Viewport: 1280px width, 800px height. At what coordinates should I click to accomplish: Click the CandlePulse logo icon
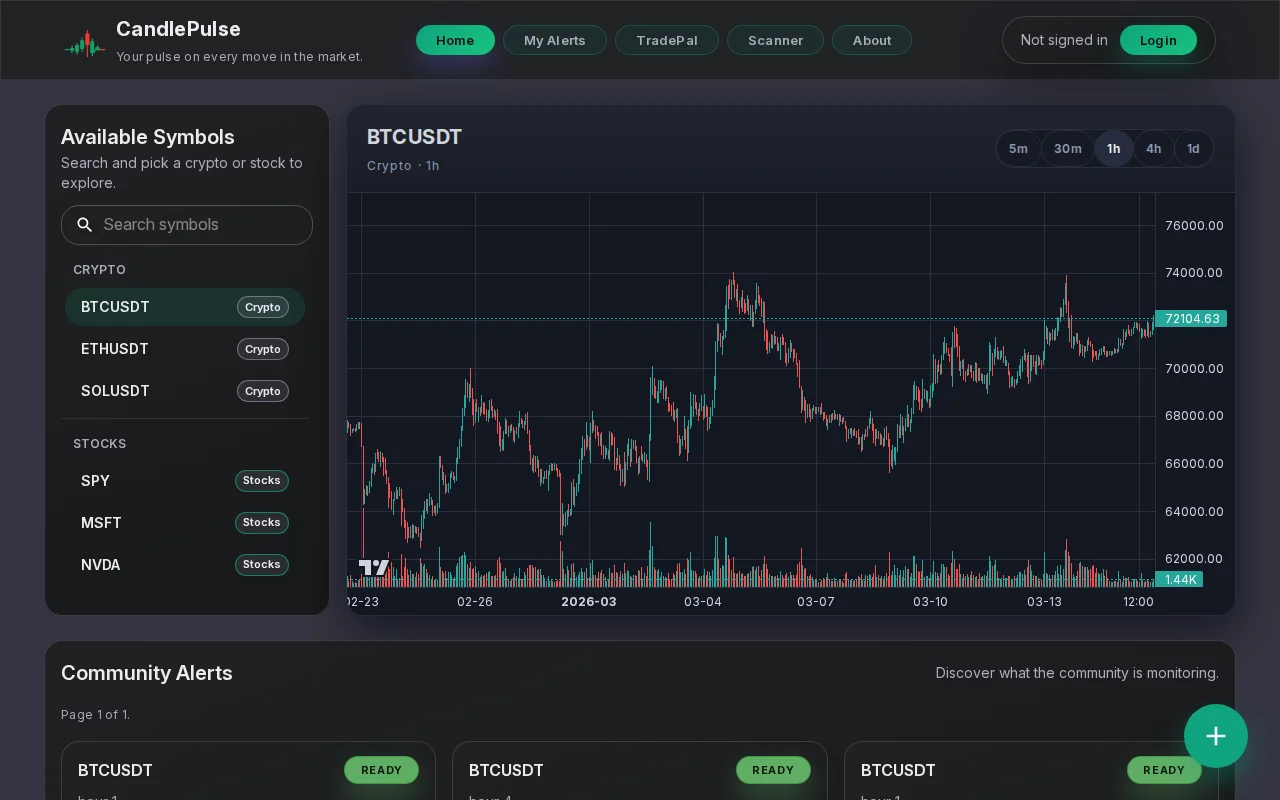point(85,43)
